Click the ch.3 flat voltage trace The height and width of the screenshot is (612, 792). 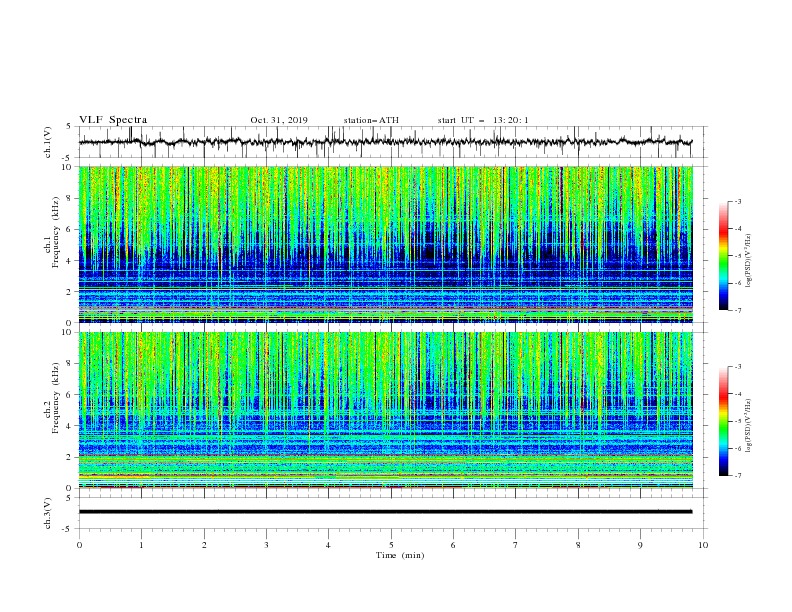point(385,512)
